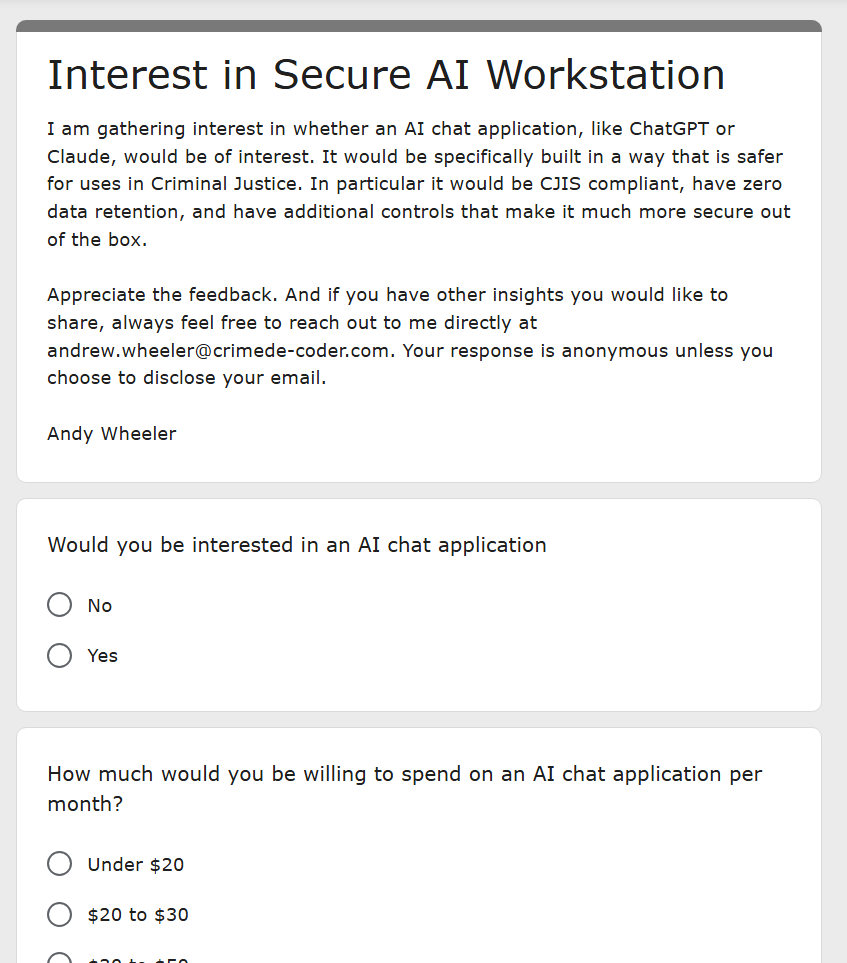Click the "Under $20" label text
The height and width of the screenshot is (963, 847).
click(136, 865)
